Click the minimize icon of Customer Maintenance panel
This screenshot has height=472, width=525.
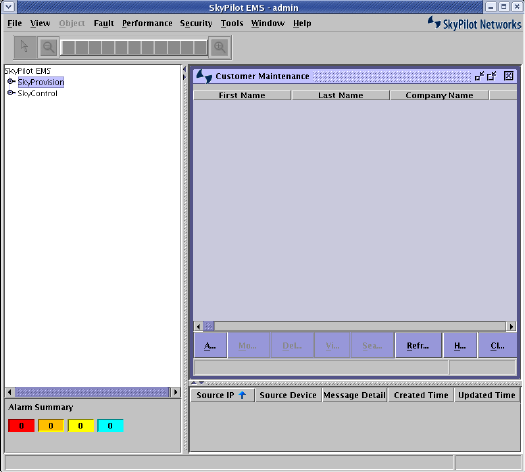point(479,76)
